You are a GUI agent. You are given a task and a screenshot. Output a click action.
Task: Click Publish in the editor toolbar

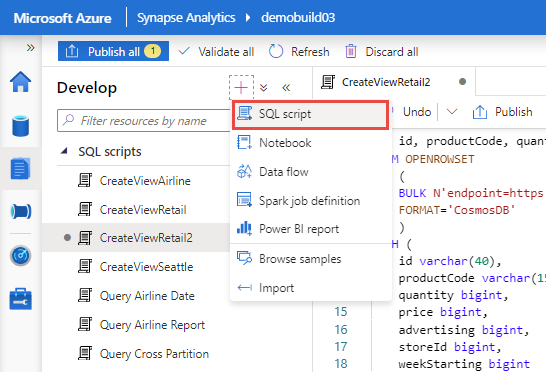(x=503, y=112)
